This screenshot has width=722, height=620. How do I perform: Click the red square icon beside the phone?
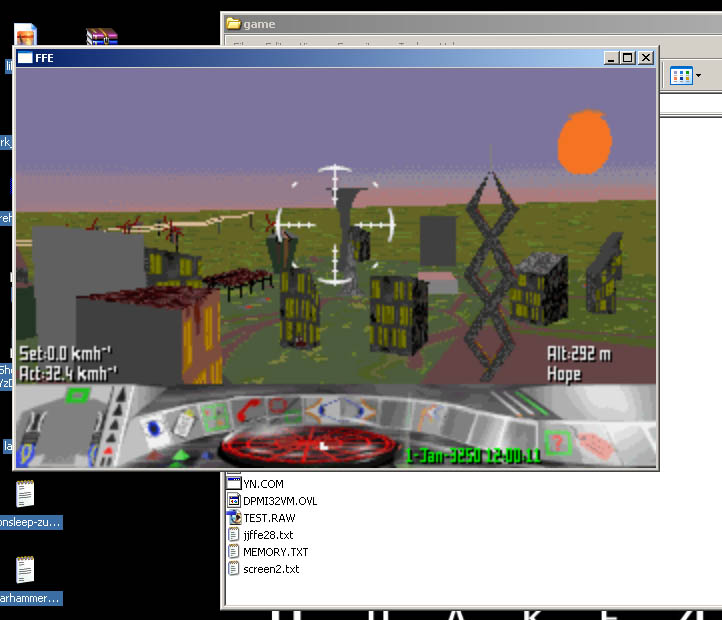click(278, 406)
